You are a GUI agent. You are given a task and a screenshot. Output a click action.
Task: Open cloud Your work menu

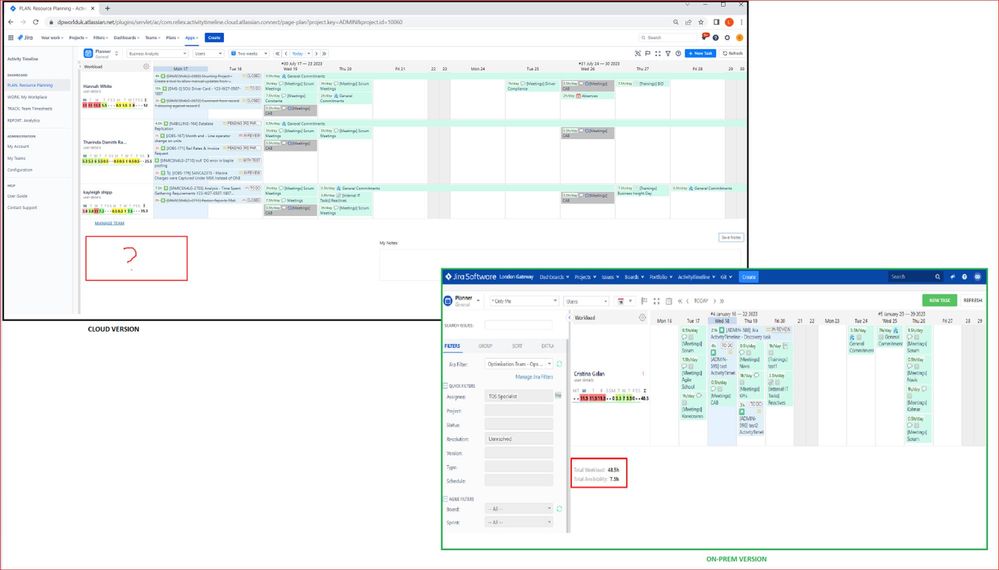click(52, 38)
